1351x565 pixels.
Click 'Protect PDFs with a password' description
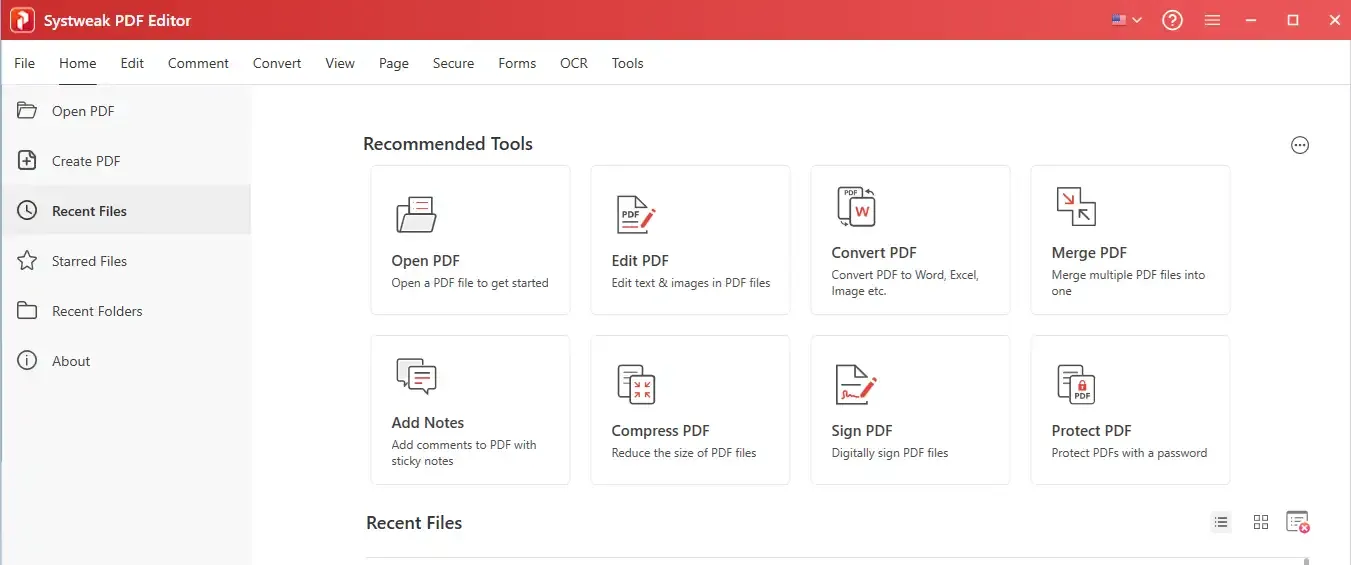coord(1129,453)
